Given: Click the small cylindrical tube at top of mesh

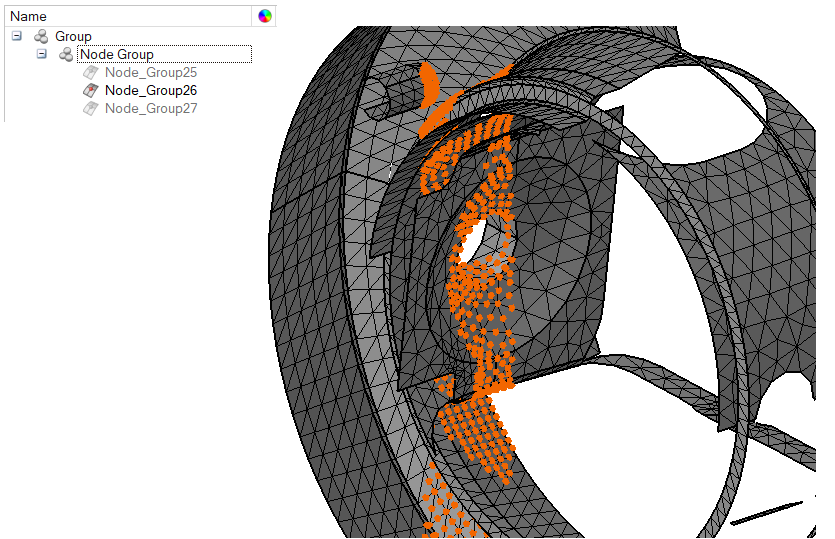Looking at the screenshot, I should 398,95.
